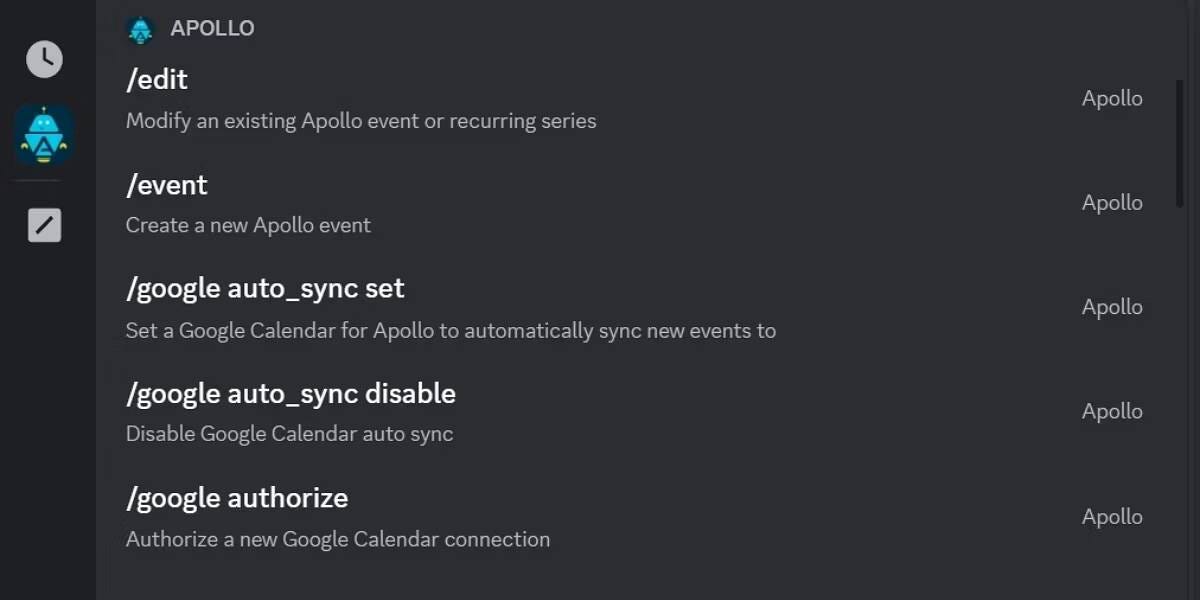Pick the /google auto_sync set command

[x=265, y=289]
